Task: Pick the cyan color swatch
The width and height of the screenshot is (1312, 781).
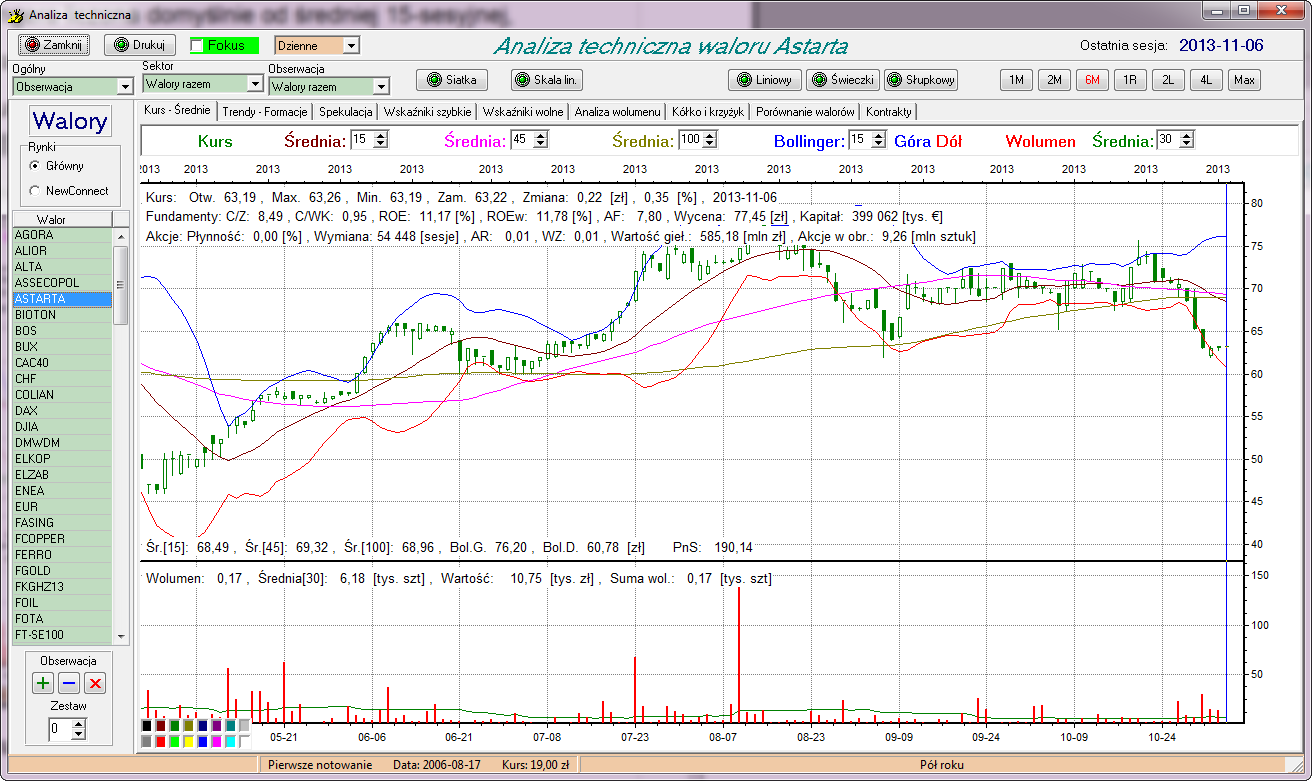Action: (x=231, y=742)
